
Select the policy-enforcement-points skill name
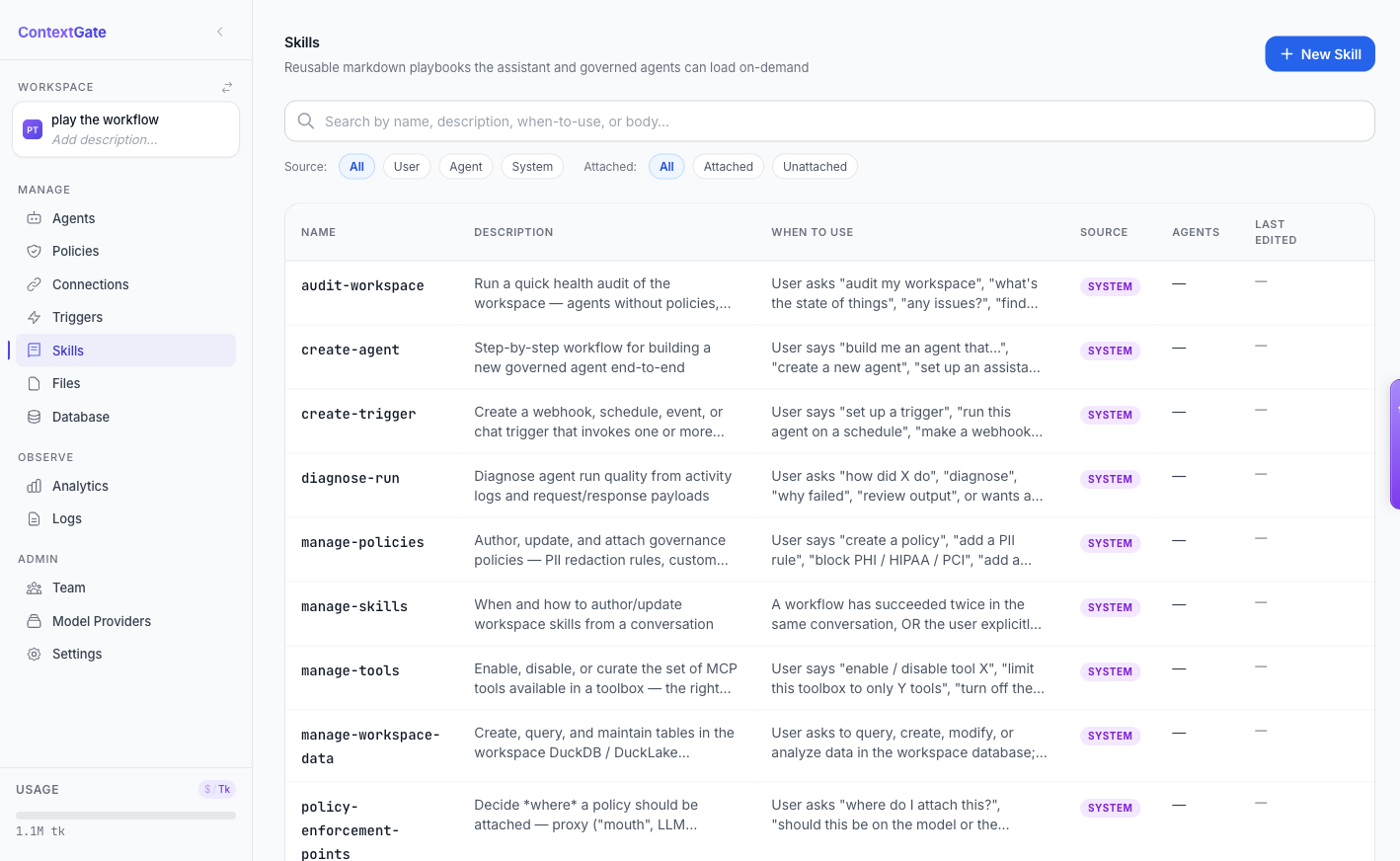350,829
